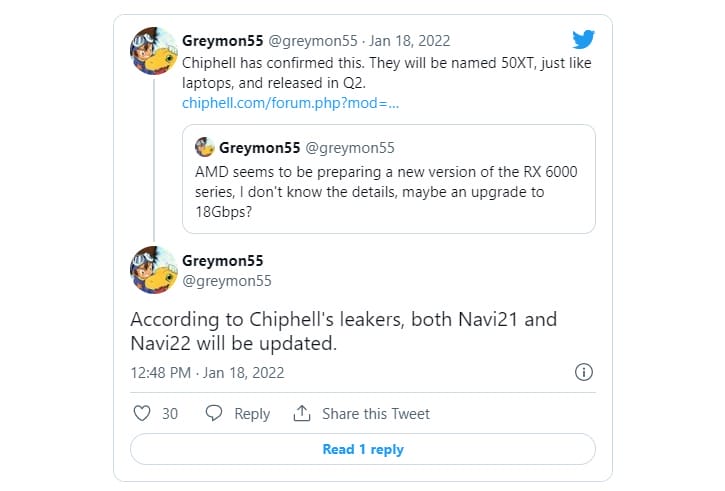Click the small avatar in quoted tweet
725x491 pixels.
(205, 148)
